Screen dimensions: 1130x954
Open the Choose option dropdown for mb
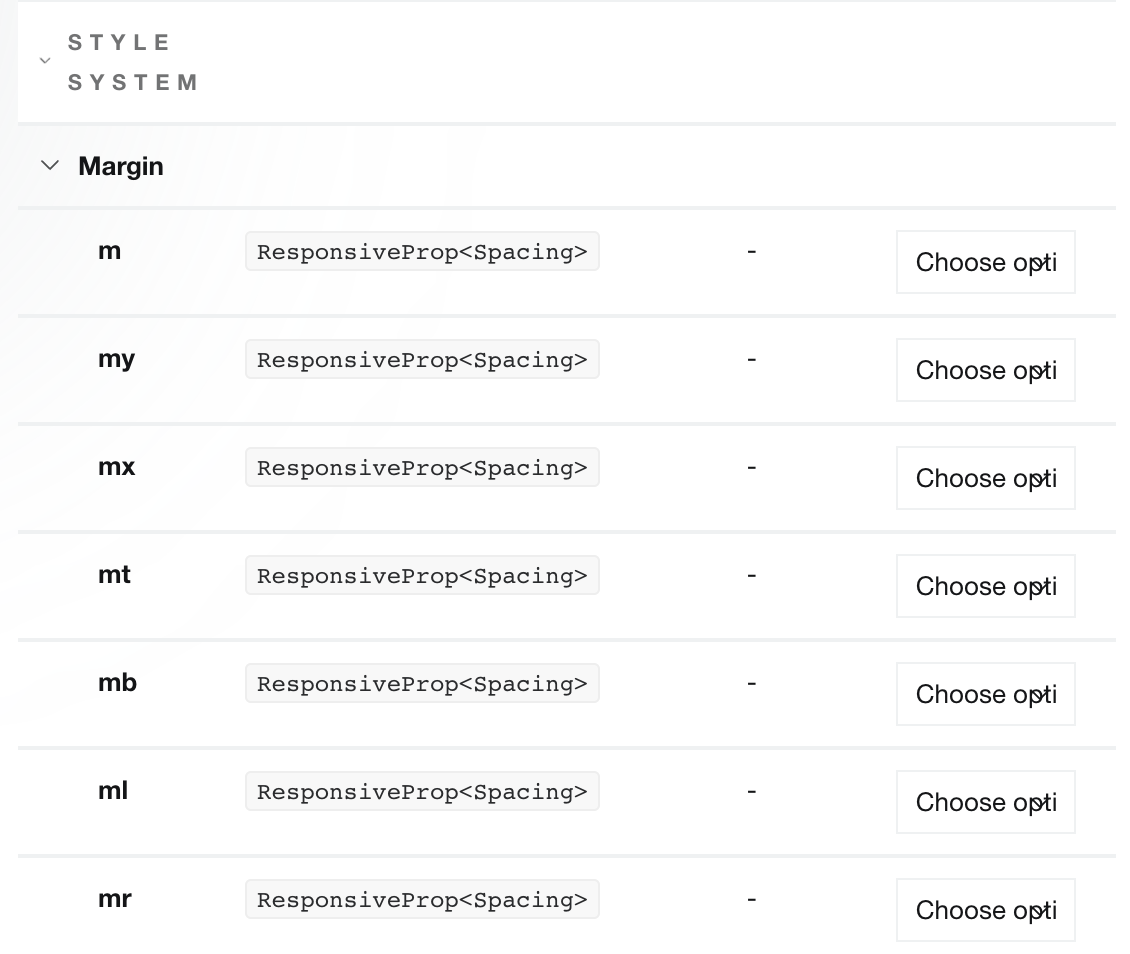click(x=985, y=694)
